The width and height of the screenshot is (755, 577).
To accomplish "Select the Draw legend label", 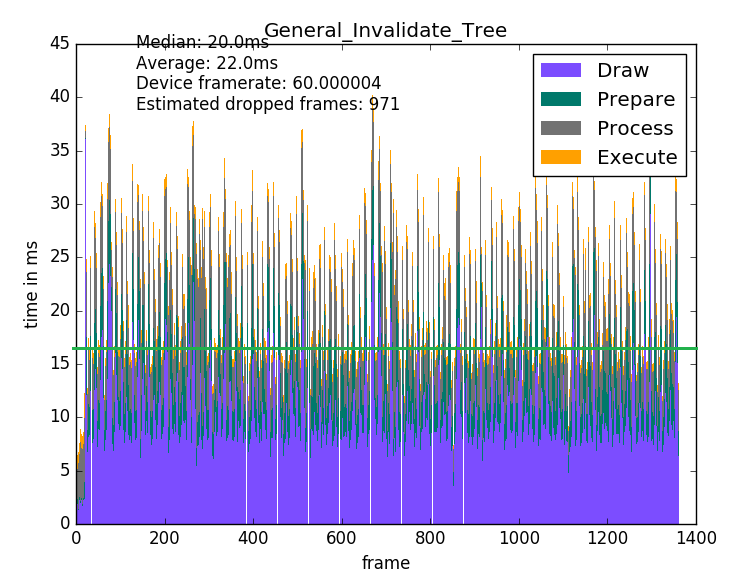I will [622, 71].
